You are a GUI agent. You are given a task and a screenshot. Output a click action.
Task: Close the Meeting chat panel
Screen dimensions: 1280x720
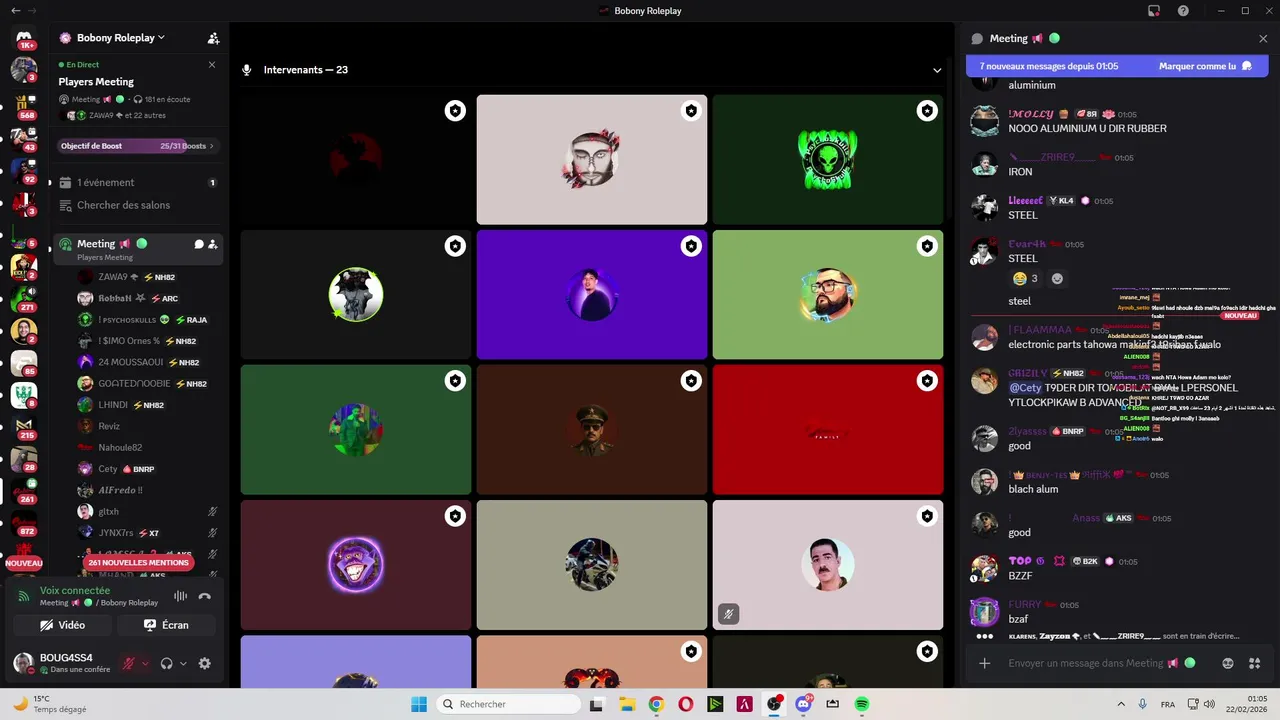tap(1263, 38)
